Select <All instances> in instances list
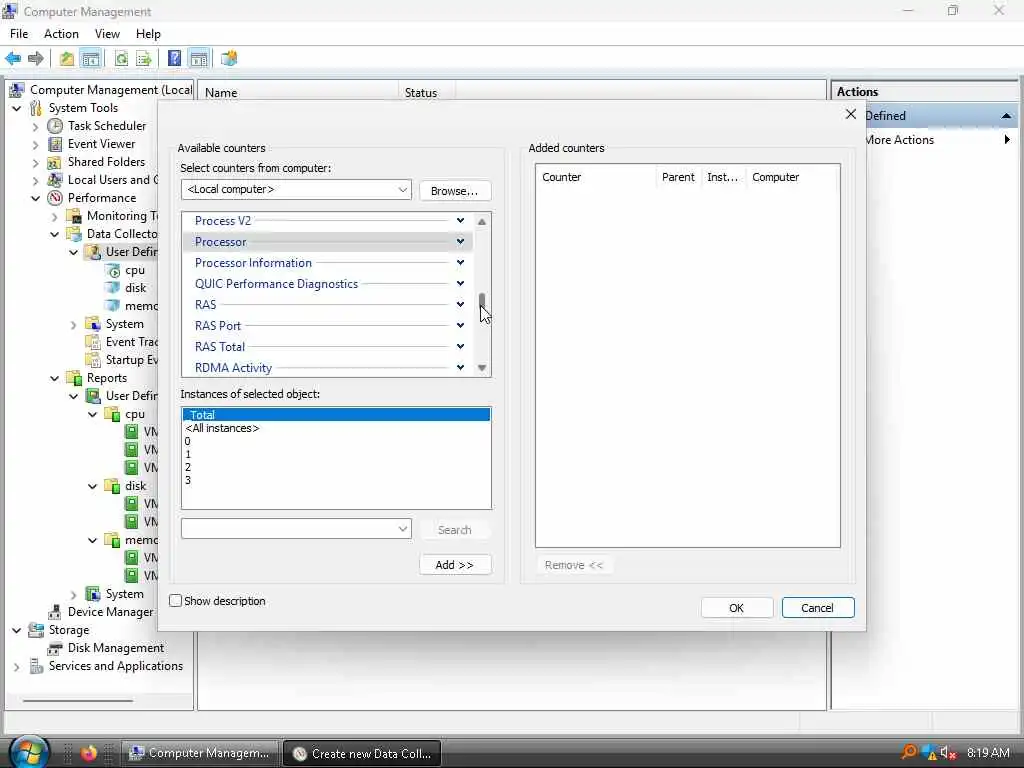The height and width of the screenshot is (768, 1024). (x=223, y=428)
